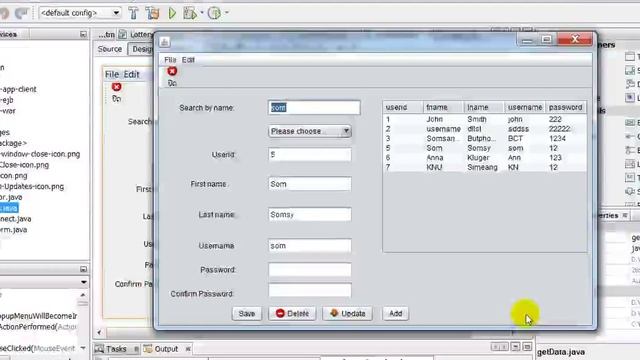The image size is (640, 360).
Task: Click the Userid input field
Action: 310,155
